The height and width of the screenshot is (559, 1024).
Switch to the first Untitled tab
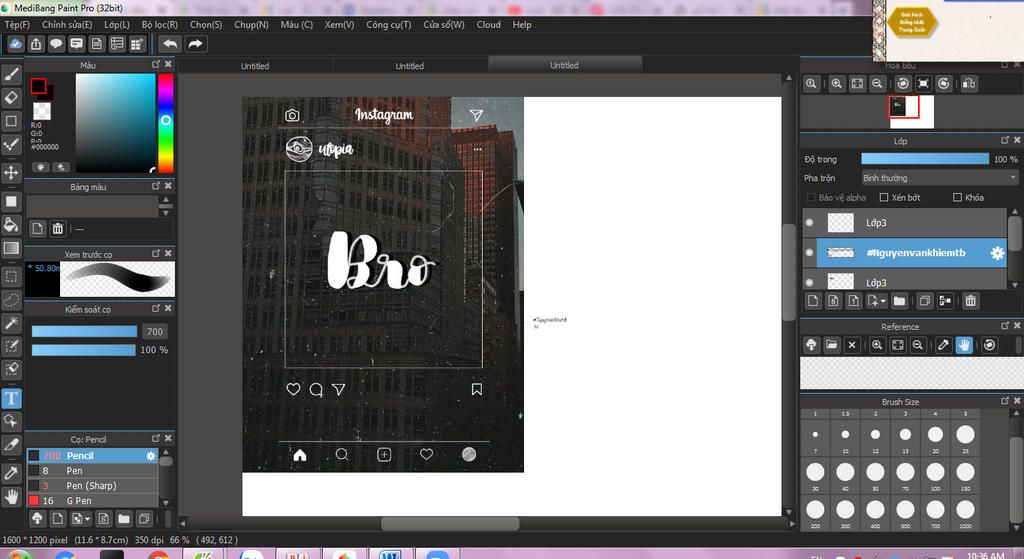(x=255, y=66)
